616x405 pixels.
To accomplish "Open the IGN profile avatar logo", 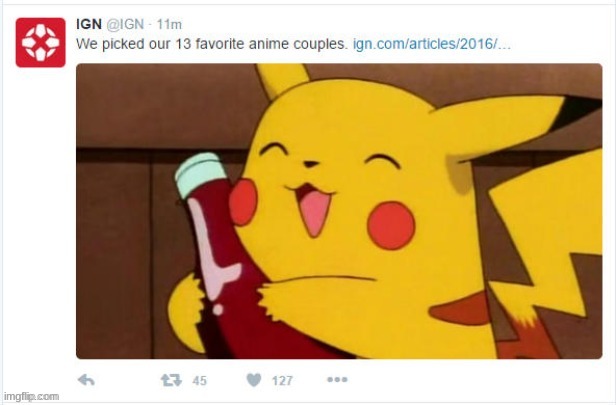I will [x=40, y=42].
